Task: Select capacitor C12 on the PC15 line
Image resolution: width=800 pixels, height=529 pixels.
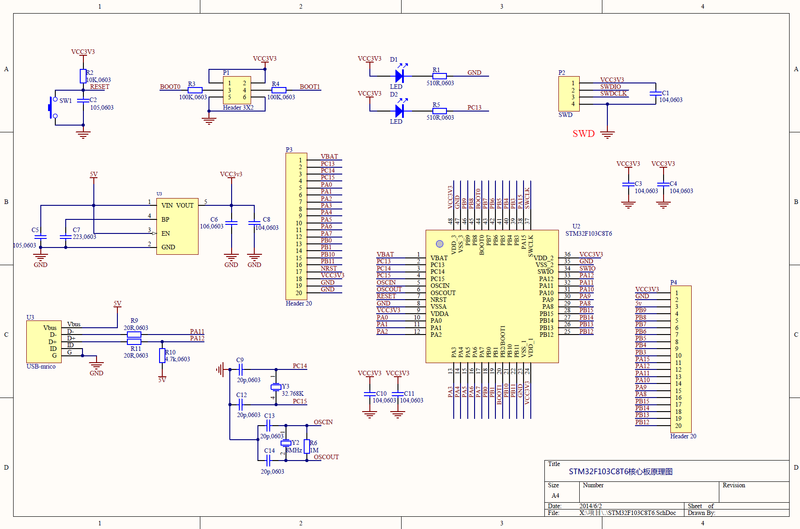Action: (x=240, y=404)
